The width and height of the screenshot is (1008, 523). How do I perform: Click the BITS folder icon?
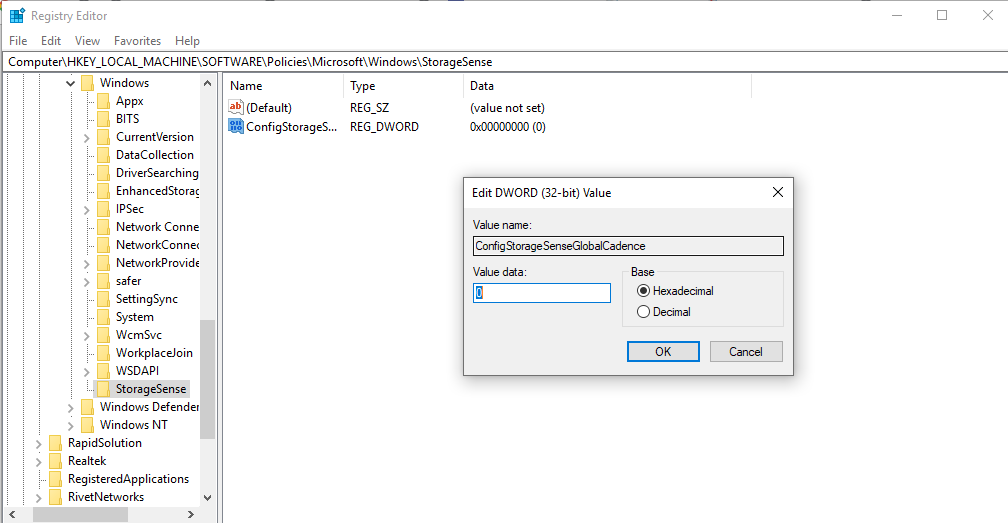click(104, 119)
